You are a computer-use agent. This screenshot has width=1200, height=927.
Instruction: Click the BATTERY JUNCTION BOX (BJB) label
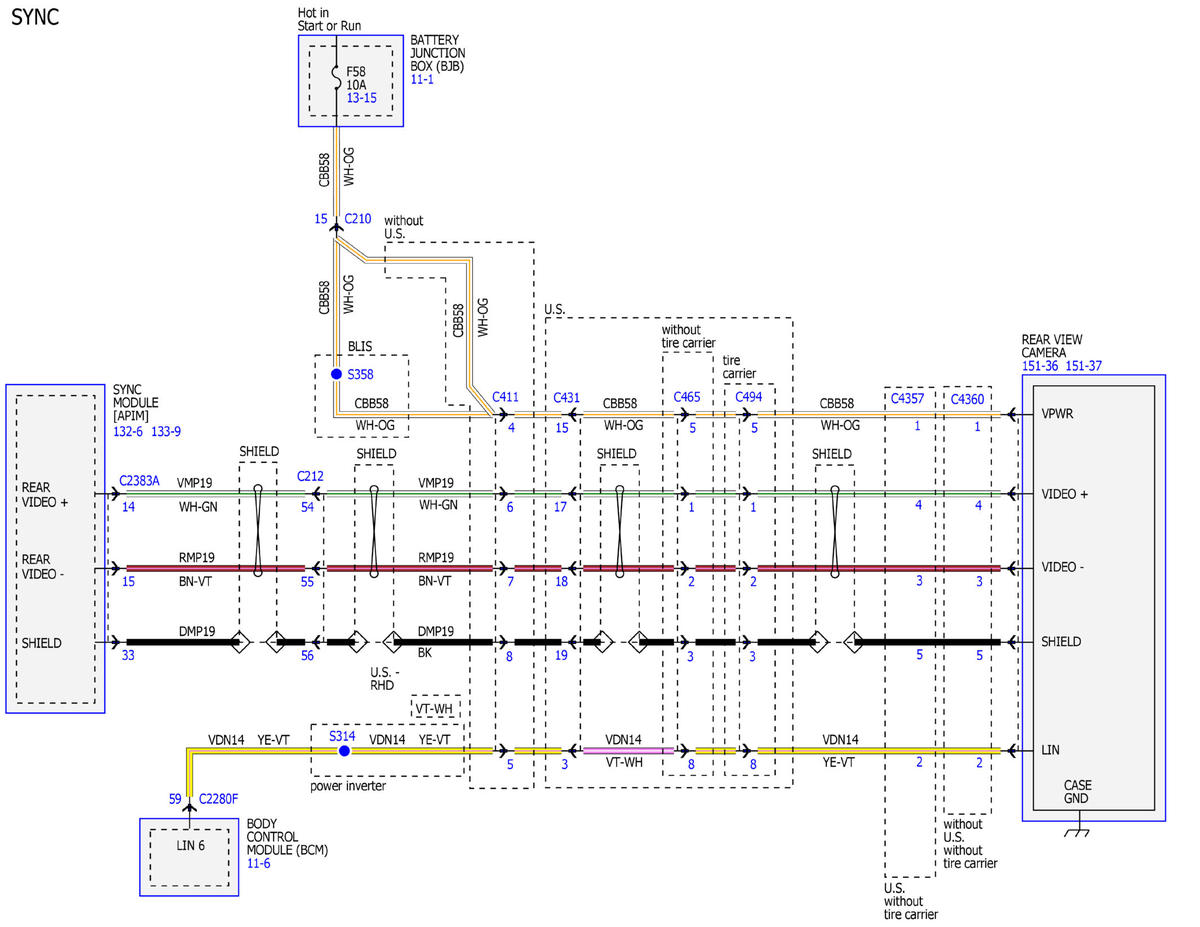click(x=438, y=53)
